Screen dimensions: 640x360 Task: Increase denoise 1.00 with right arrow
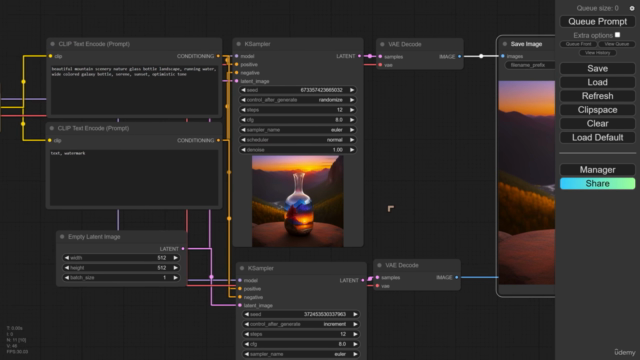point(352,150)
